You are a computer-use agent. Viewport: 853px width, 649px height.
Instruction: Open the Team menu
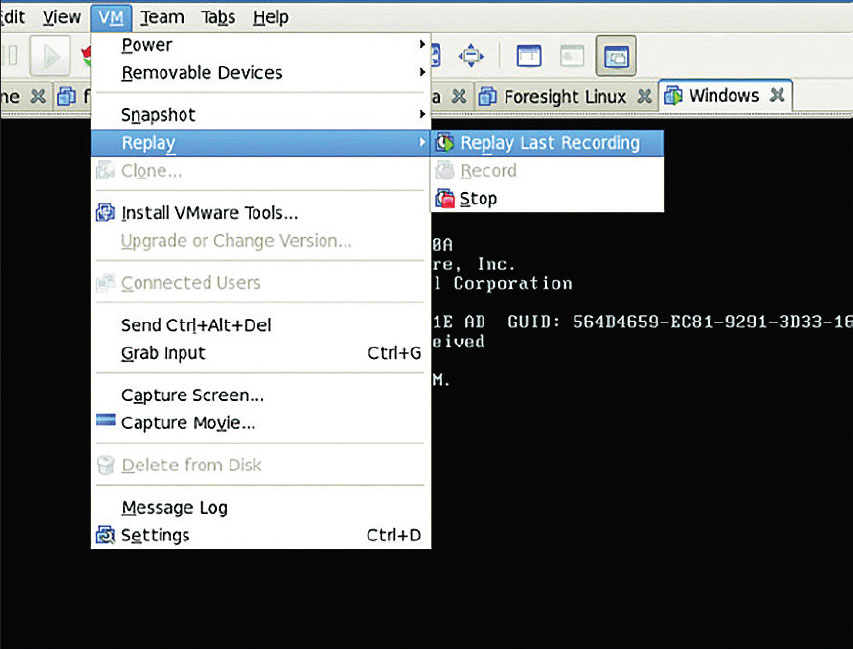point(162,17)
